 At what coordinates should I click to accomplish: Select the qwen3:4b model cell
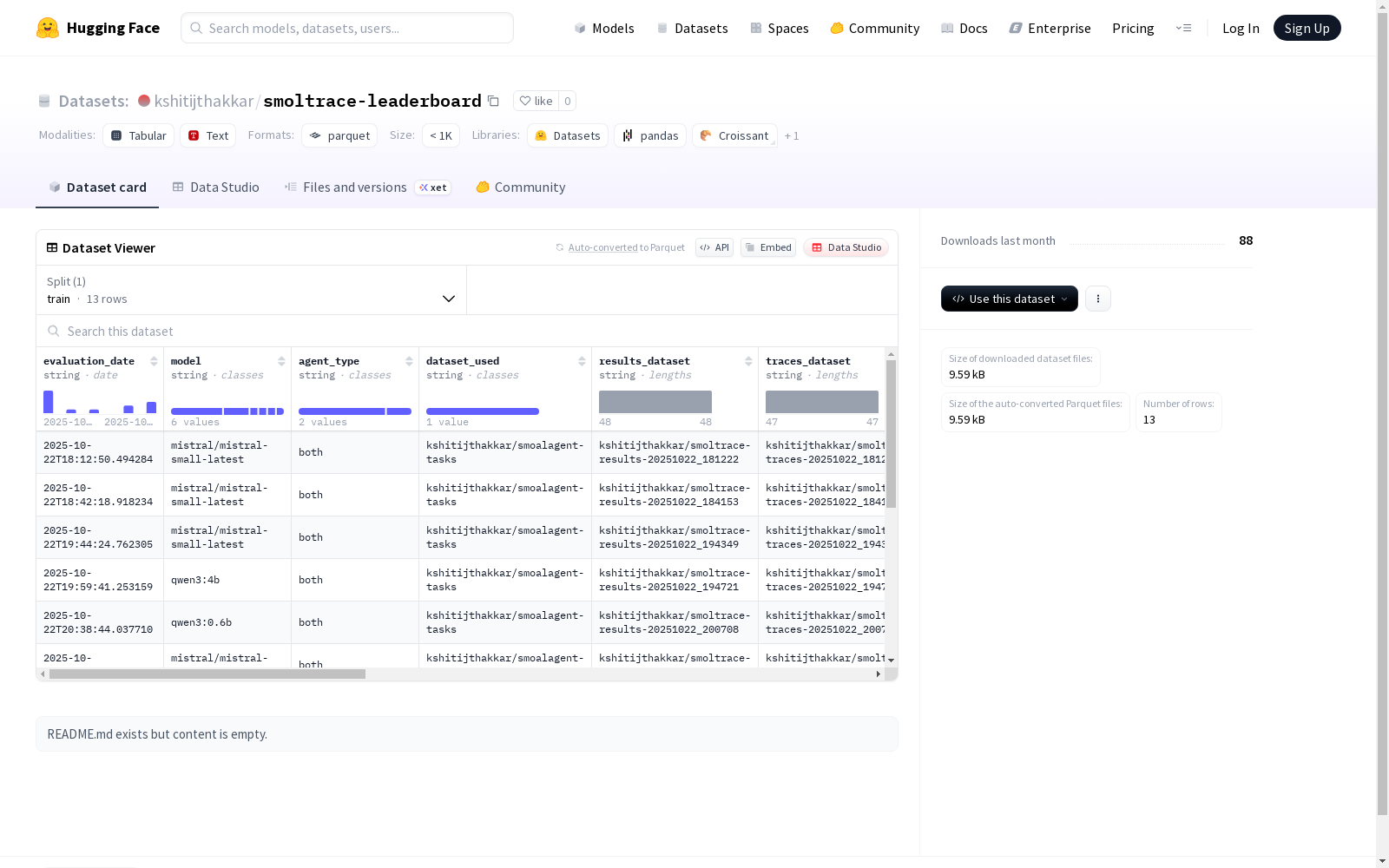pyautogui.click(x=227, y=580)
